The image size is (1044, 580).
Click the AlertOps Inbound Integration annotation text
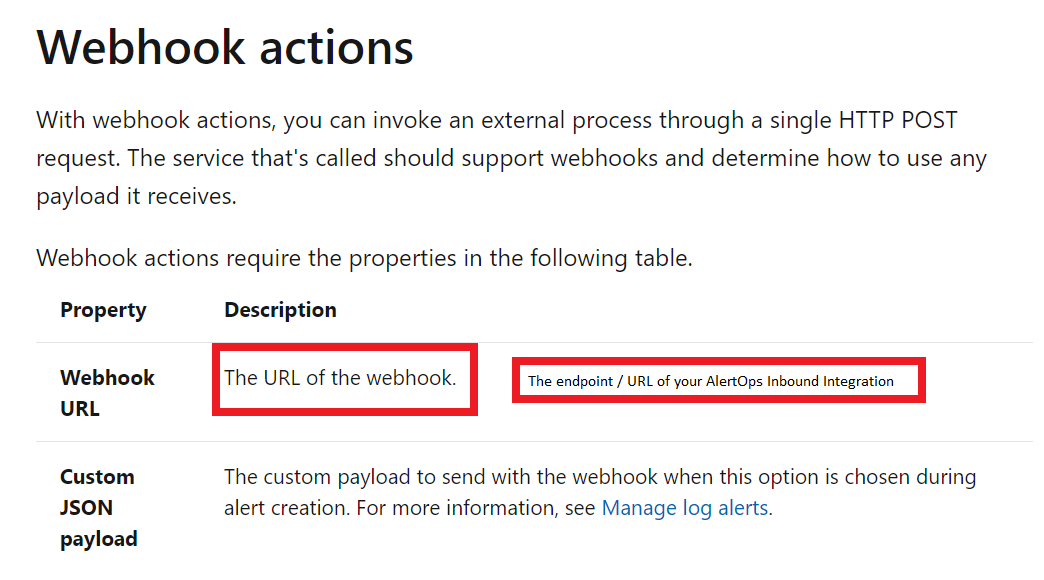[710, 381]
